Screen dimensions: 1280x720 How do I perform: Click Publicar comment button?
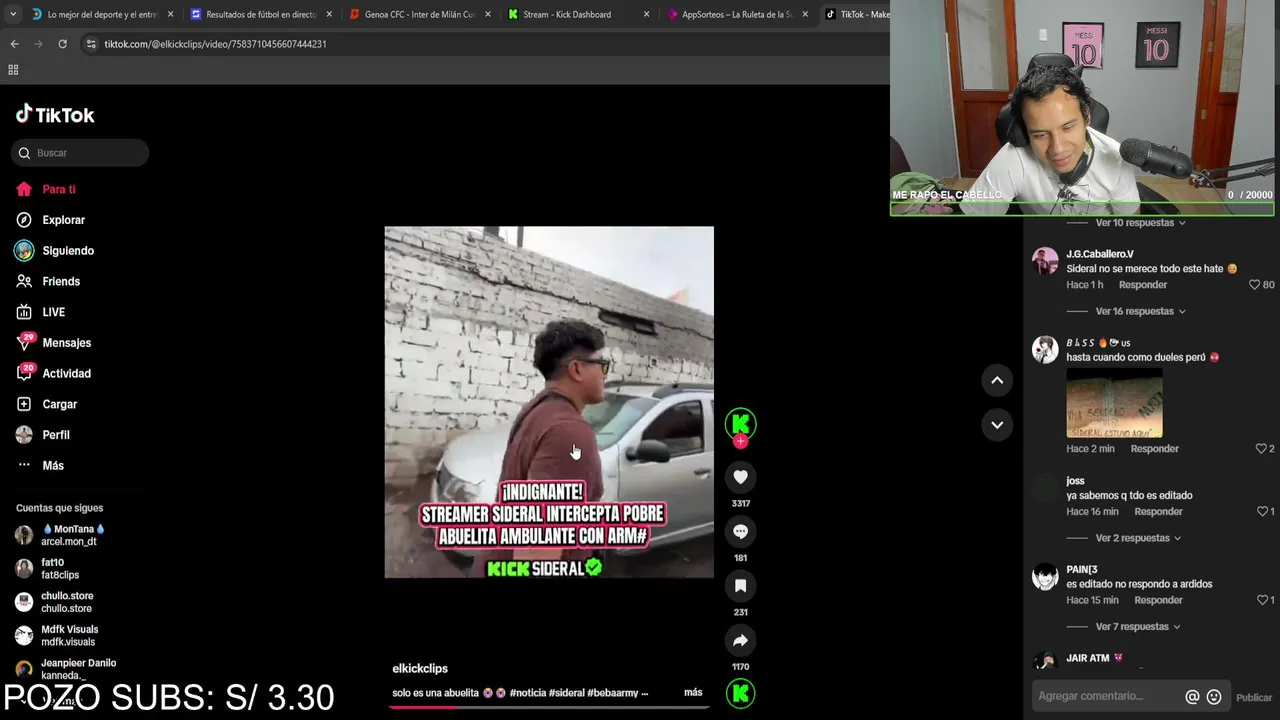pyautogui.click(x=1254, y=698)
